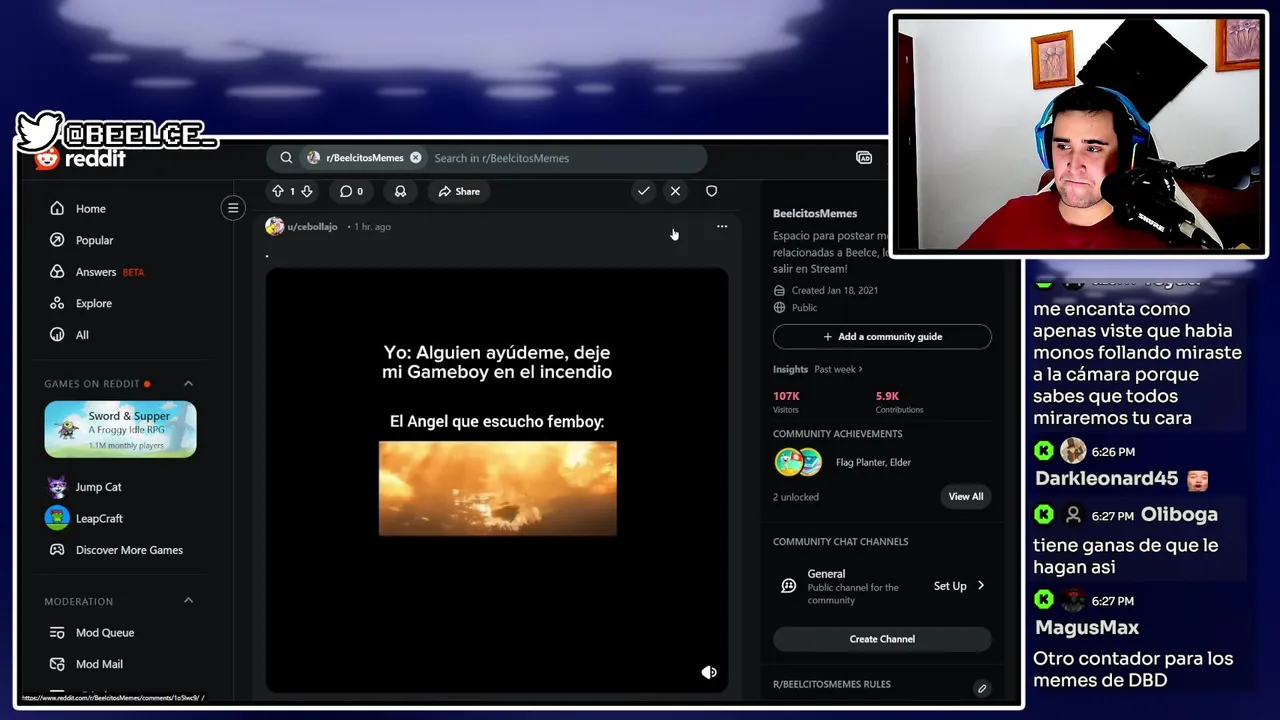Approve the post with checkmark icon
This screenshot has height=720, width=1280.
point(643,191)
